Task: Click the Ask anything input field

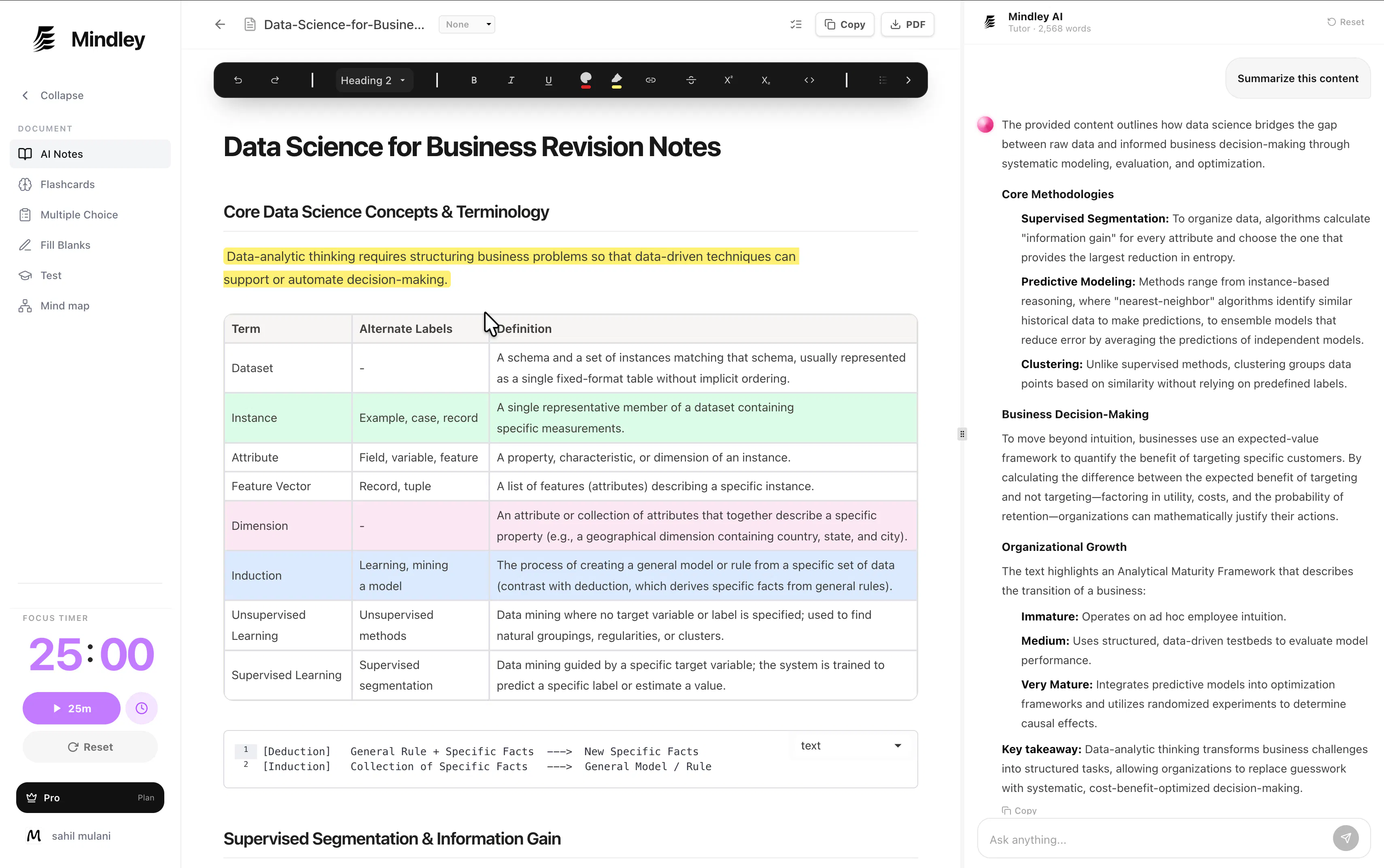Action: [x=1154, y=839]
